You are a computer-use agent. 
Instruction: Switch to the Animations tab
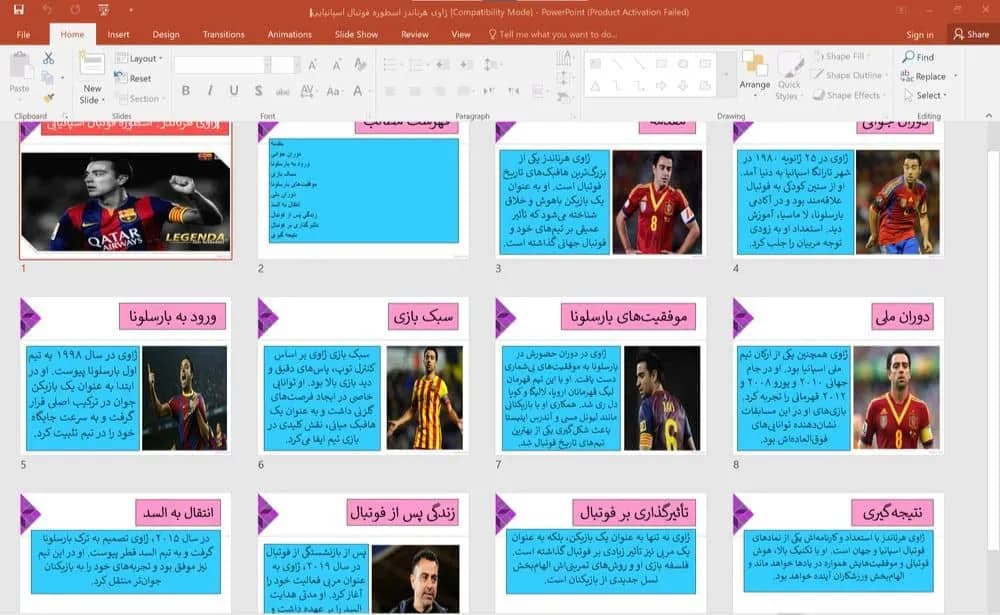[290, 34]
